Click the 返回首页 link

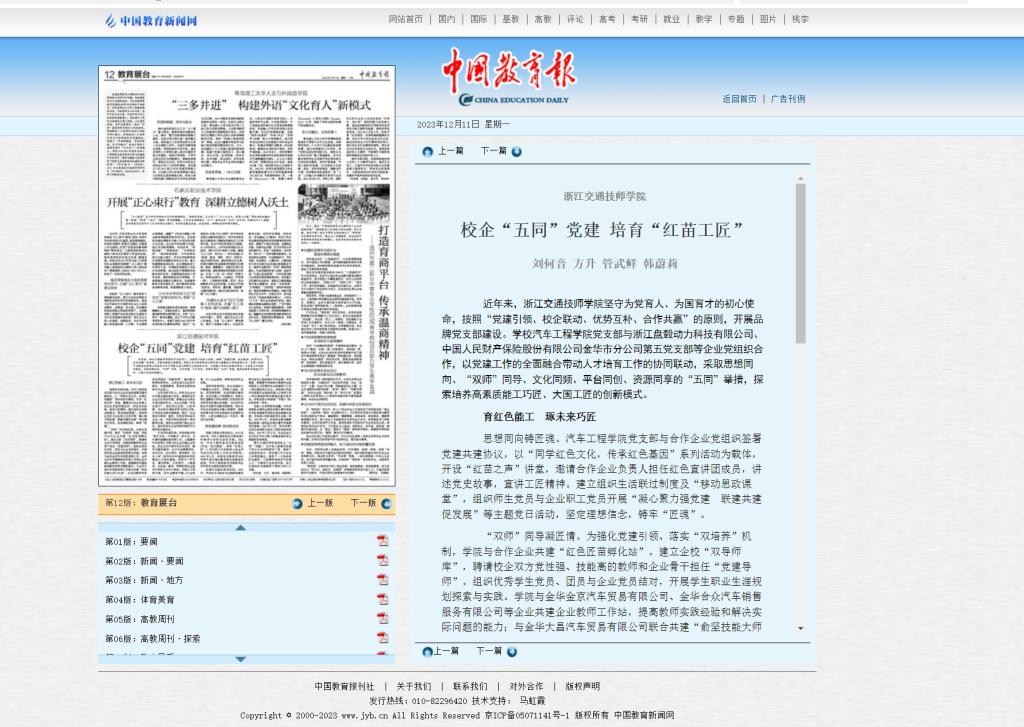(x=739, y=99)
